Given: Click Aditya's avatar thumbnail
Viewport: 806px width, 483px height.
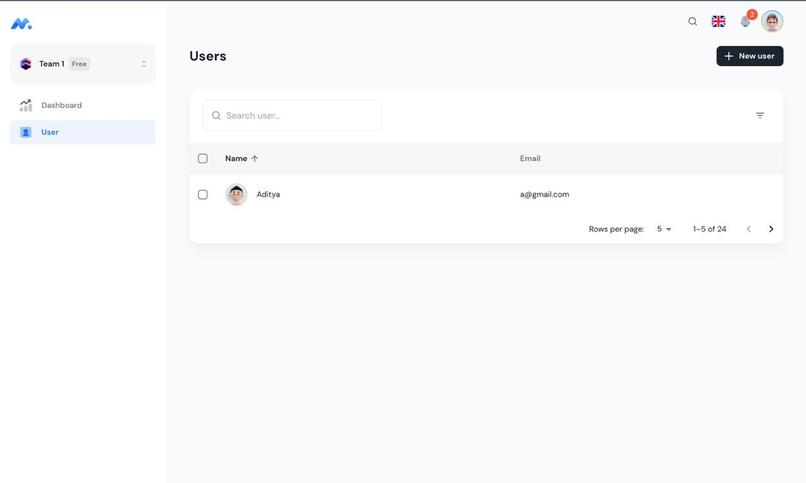Looking at the screenshot, I should [x=236, y=195].
